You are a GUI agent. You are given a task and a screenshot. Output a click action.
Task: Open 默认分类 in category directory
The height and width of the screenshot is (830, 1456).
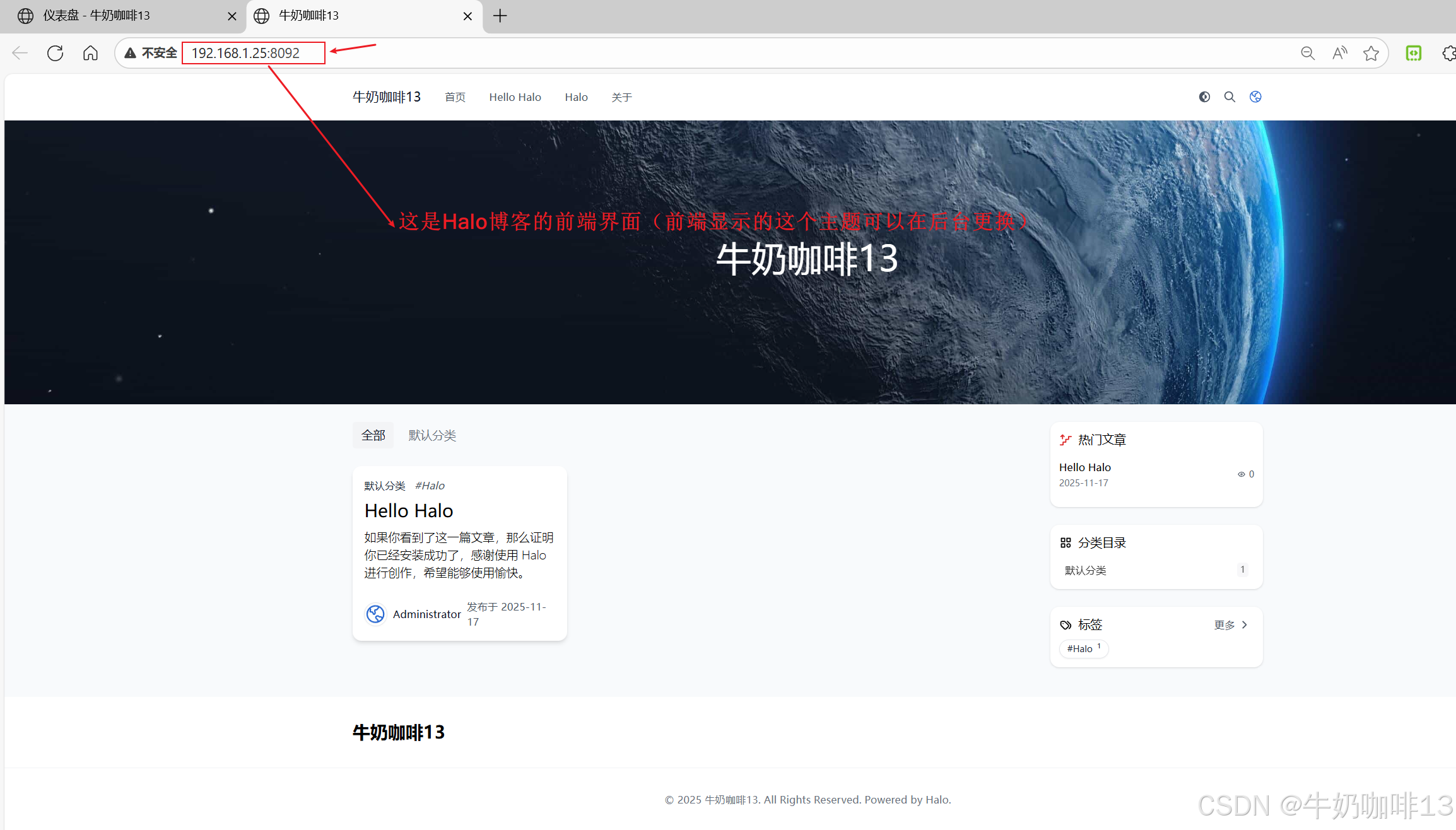(x=1086, y=570)
